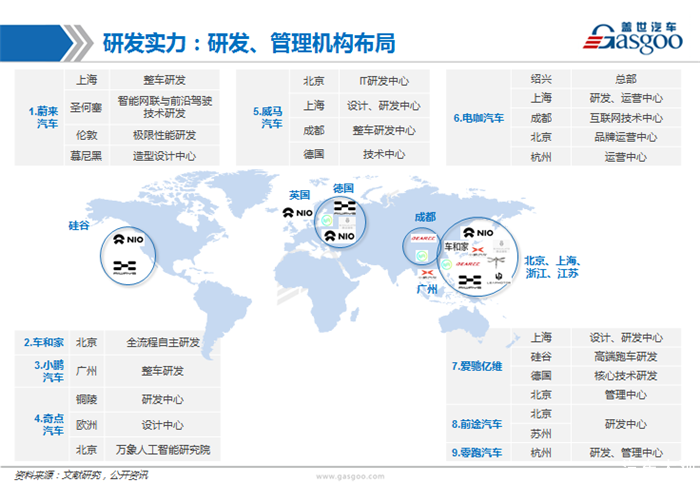Select the 管理中心 cell in 爱驰亿维 table
Image resolution: width=700 pixels, height=482 pixels.
tap(625, 395)
